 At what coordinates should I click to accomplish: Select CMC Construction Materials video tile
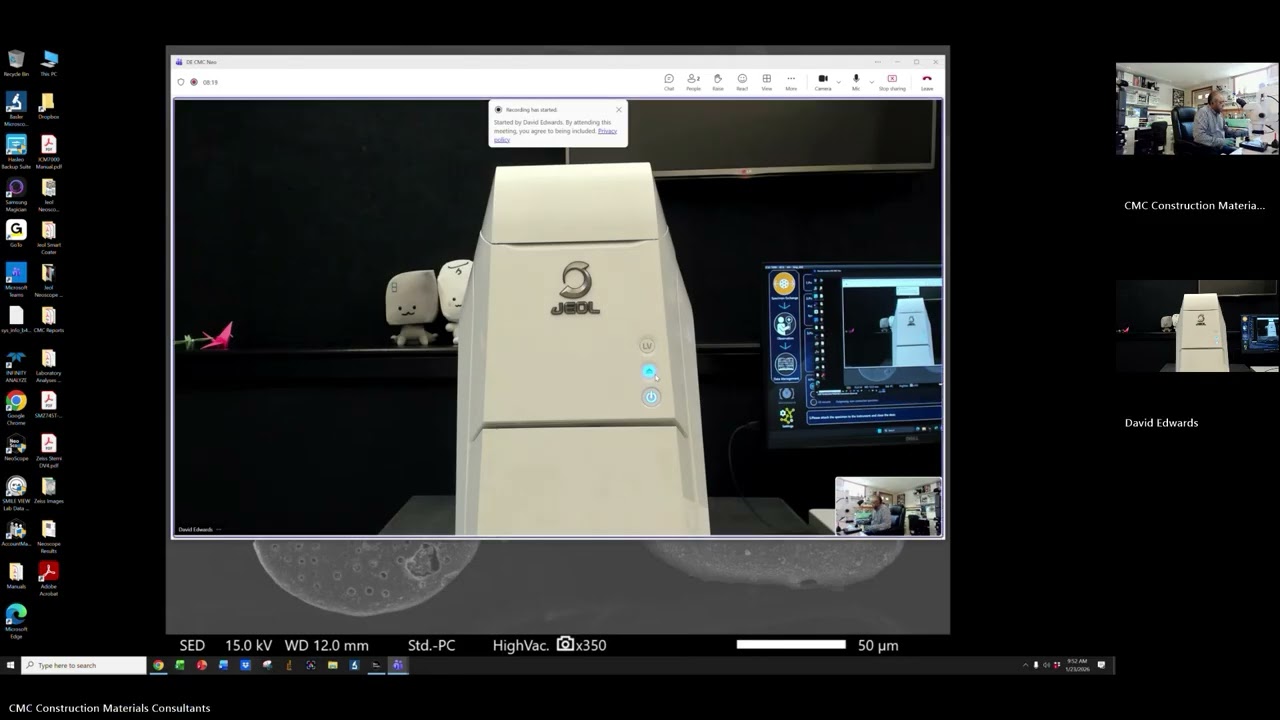point(1197,109)
